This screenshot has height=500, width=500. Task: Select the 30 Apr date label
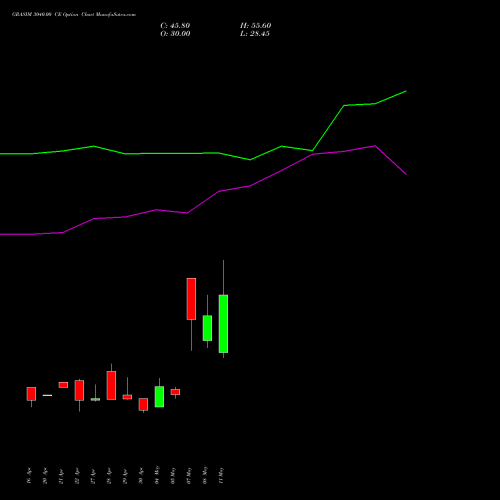(x=141, y=476)
